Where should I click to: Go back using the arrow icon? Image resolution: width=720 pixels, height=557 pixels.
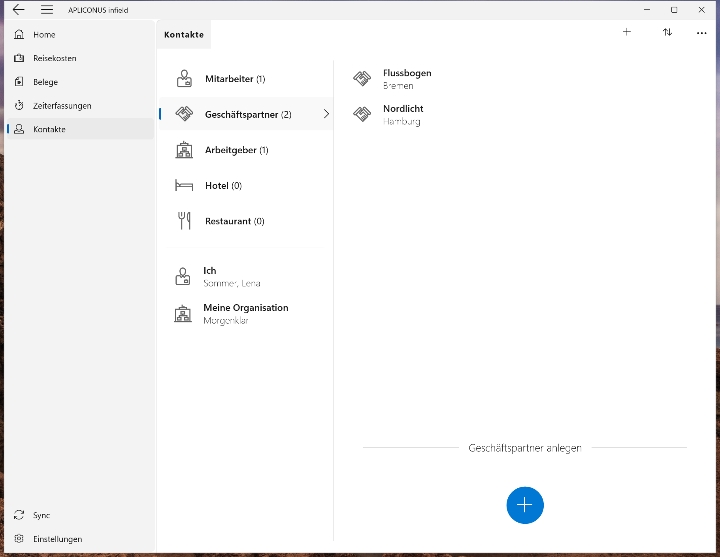click(18, 10)
